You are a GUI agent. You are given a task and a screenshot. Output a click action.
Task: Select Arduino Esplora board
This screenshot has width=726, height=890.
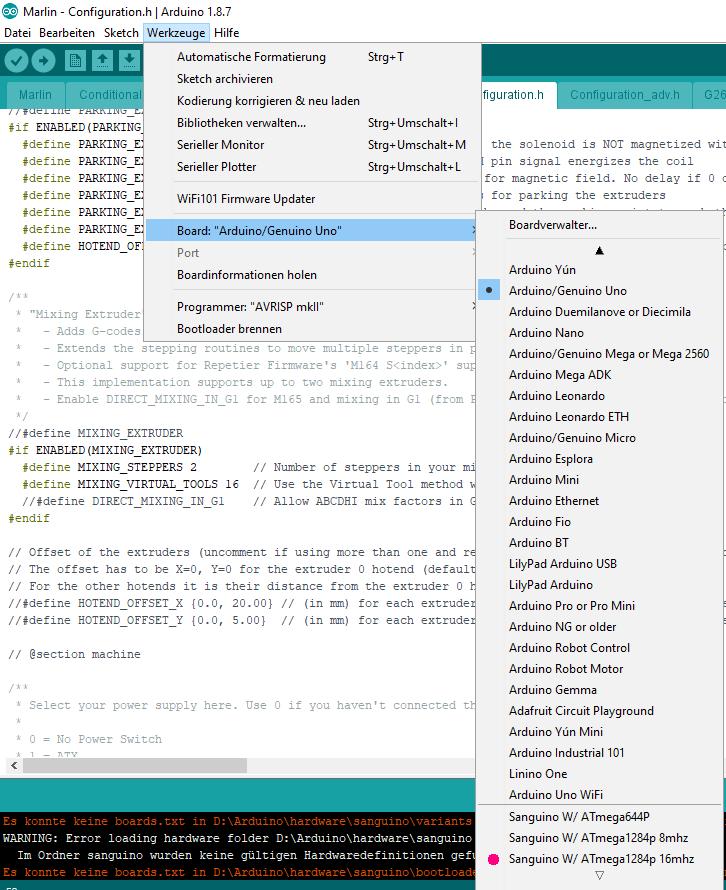click(x=599, y=459)
